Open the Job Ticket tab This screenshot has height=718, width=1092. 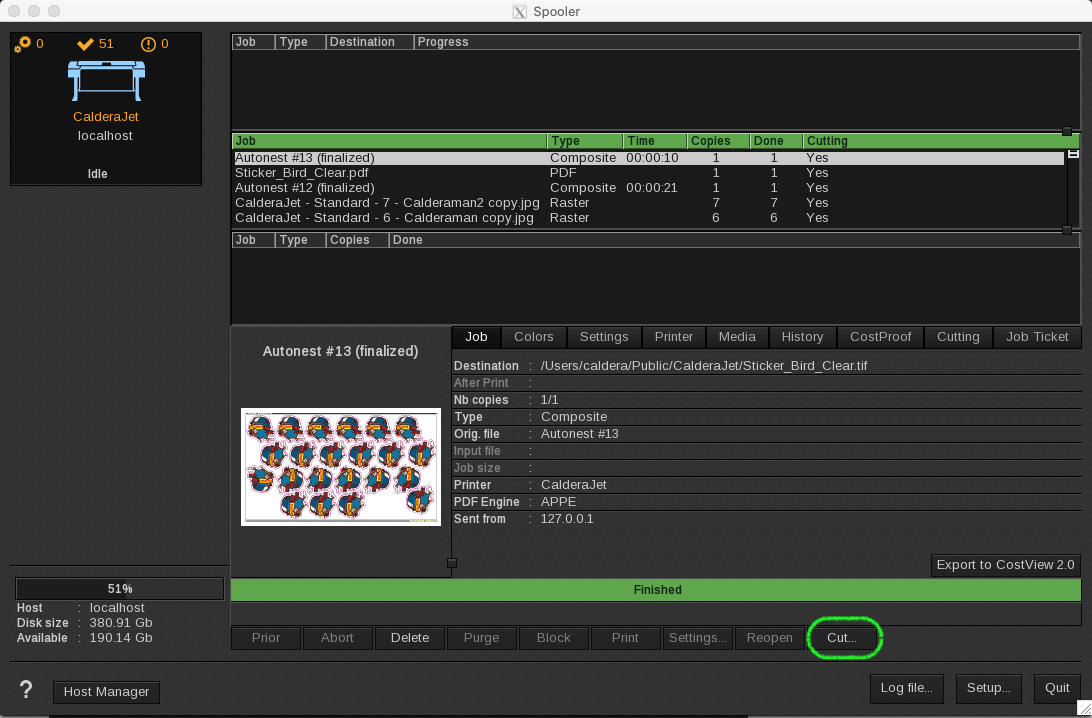(x=1037, y=337)
